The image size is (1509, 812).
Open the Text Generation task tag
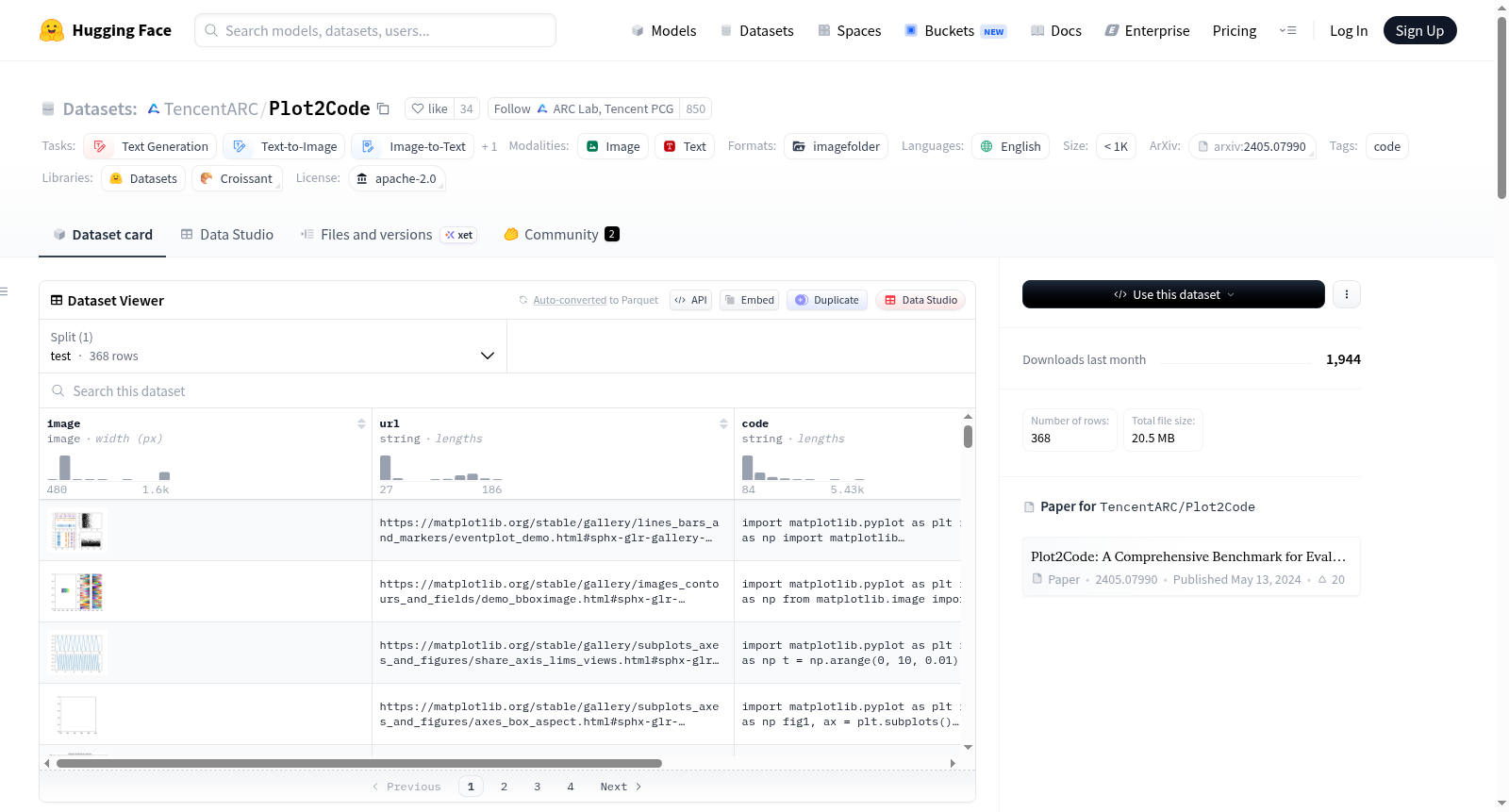(x=150, y=146)
